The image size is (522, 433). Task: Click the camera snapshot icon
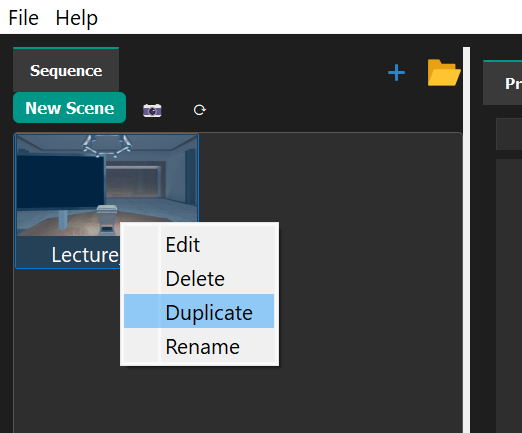[x=152, y=110]
